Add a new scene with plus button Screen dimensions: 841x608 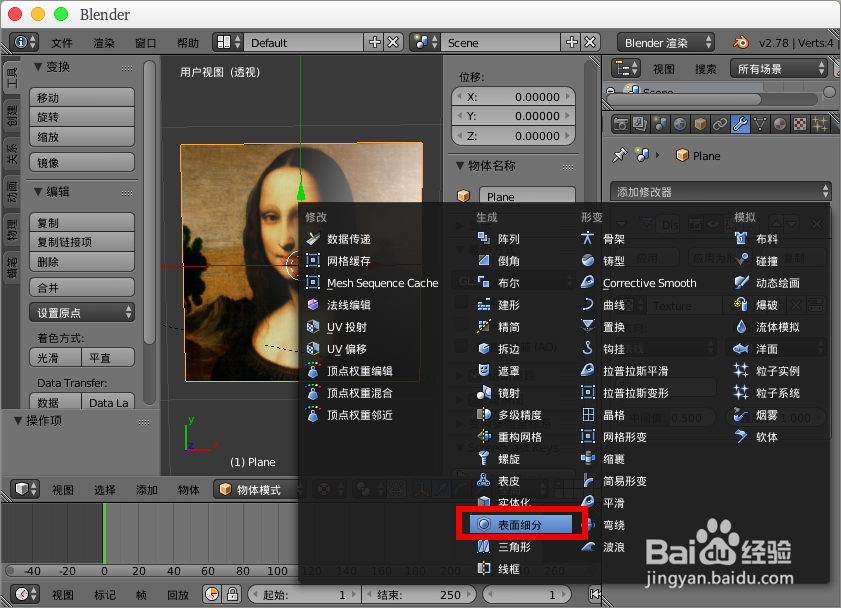[571, 42]
